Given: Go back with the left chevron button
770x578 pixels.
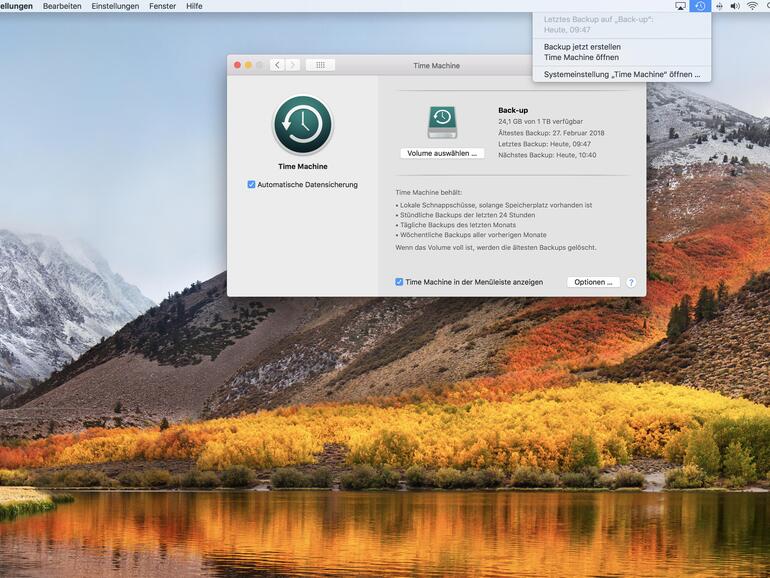Looking at the screenshot, I should [x=277, y=65].
